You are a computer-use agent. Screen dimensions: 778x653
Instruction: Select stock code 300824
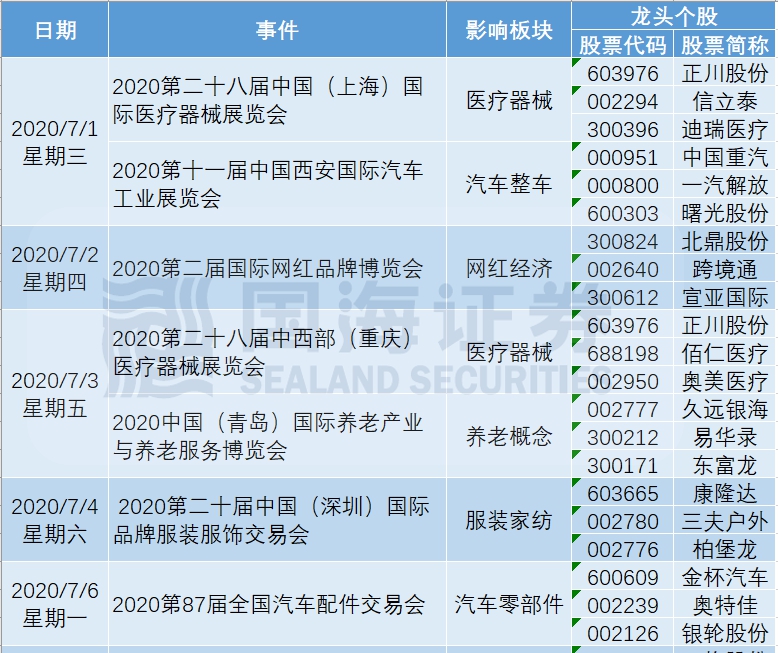click(x=623, y=242)
